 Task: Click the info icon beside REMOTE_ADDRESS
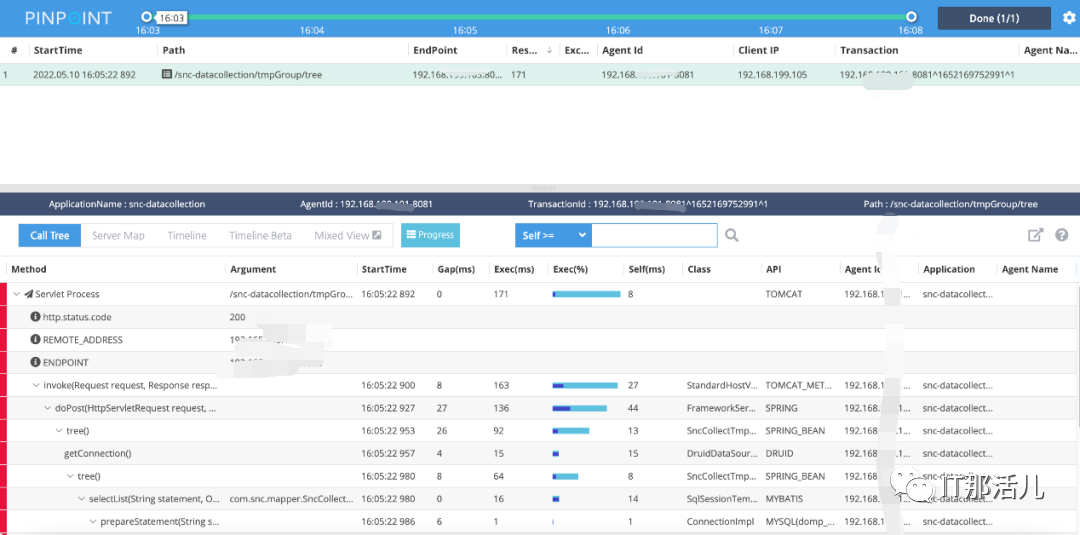pyautogui.click(x=35, y=340)
